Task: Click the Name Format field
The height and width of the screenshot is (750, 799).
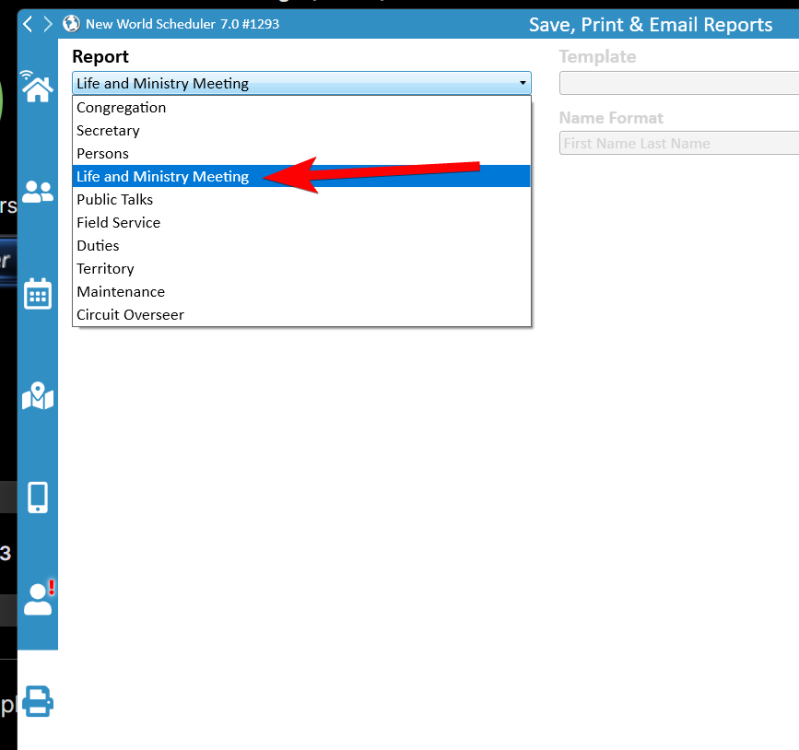Action: point(678,144)
